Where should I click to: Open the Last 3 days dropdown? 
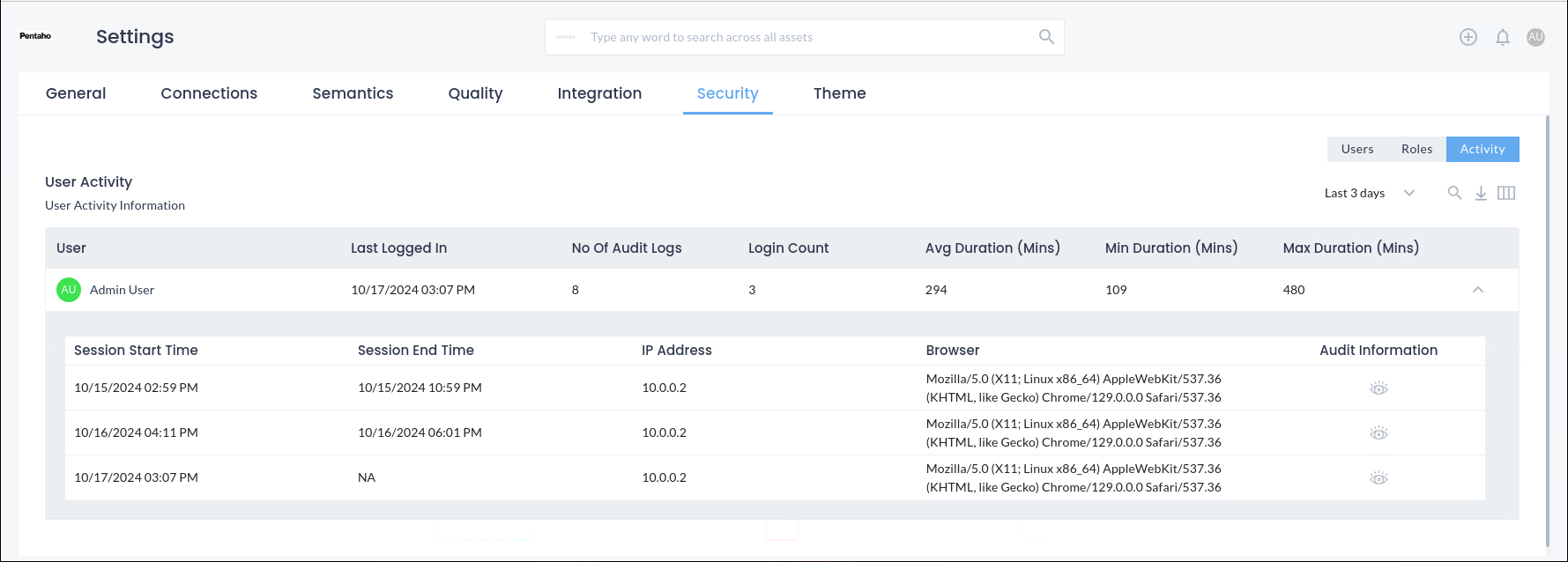1369,193
